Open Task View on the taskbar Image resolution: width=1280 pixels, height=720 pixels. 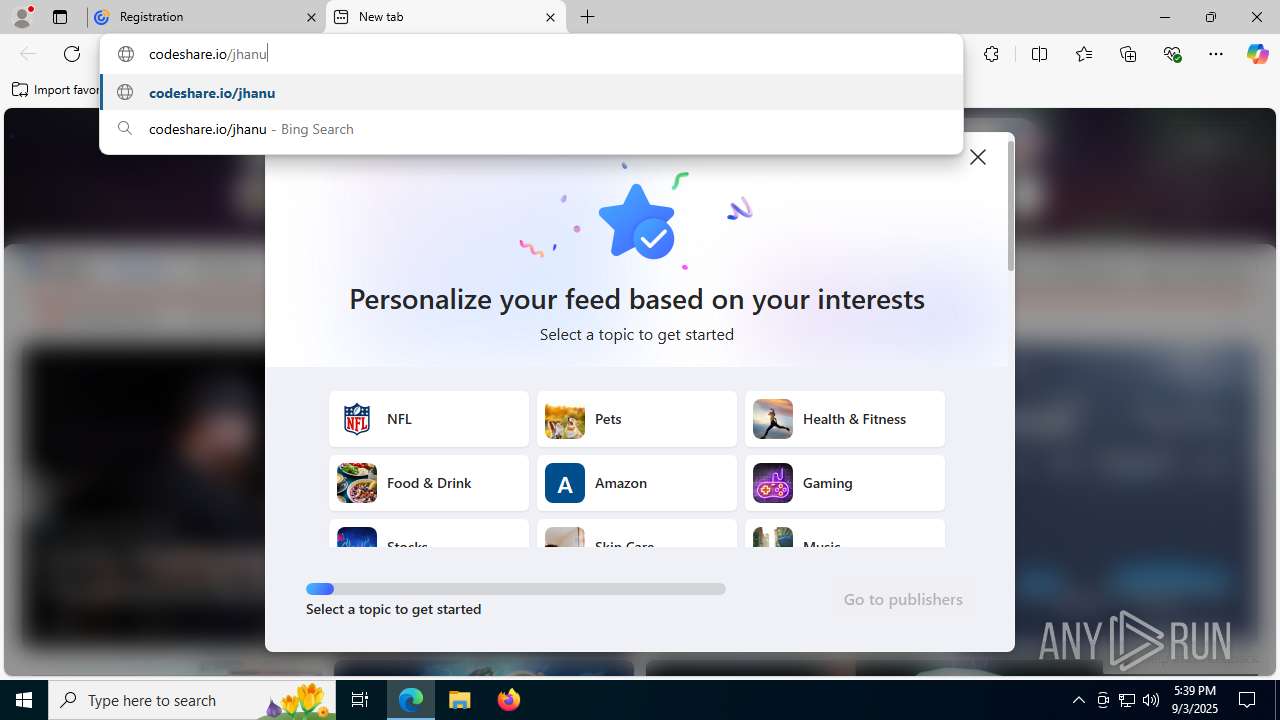point(360,700)
